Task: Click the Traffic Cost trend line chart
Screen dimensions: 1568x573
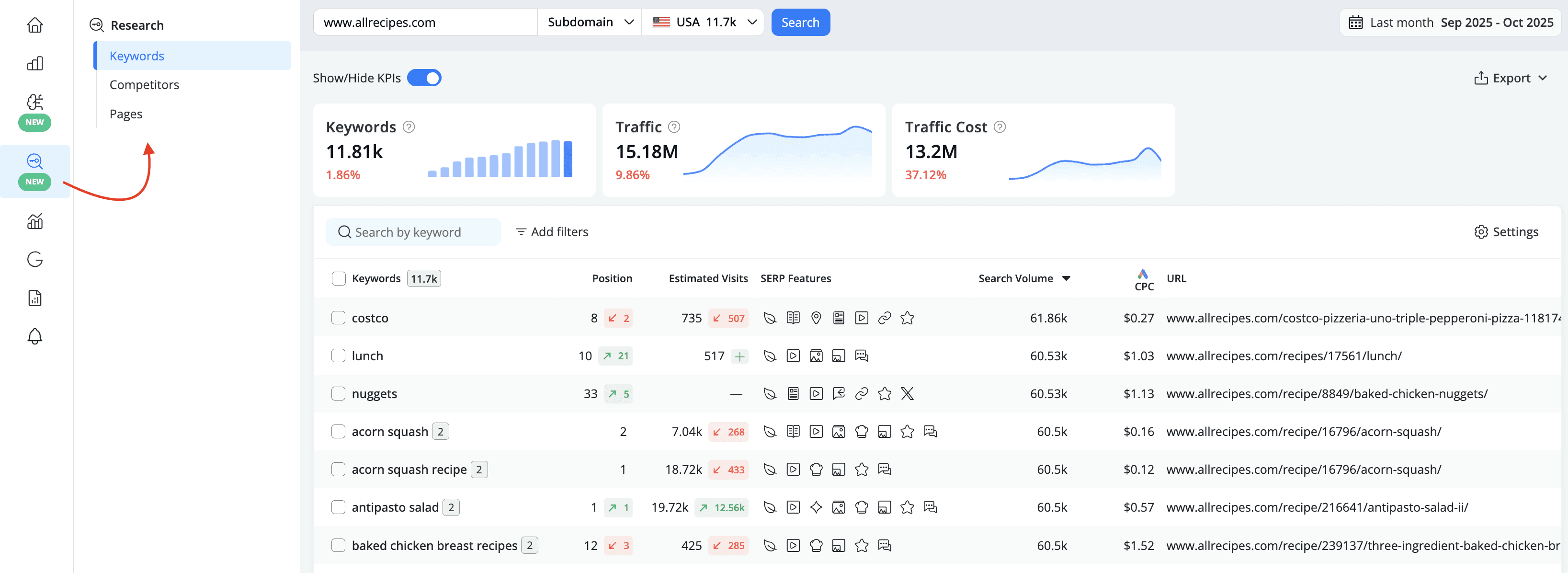Action: pos(1085,163)
